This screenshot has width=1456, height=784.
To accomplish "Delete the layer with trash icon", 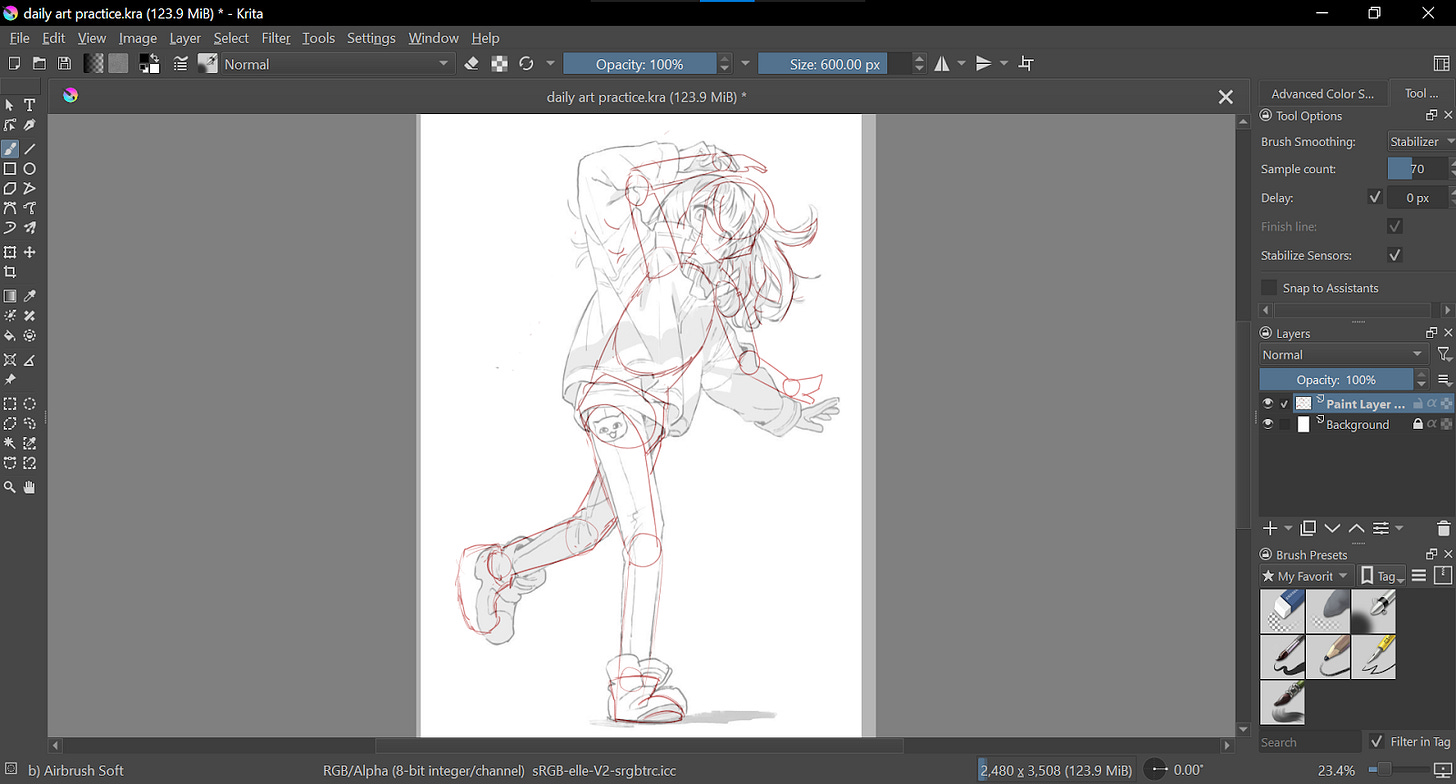I will point(1443,529).
